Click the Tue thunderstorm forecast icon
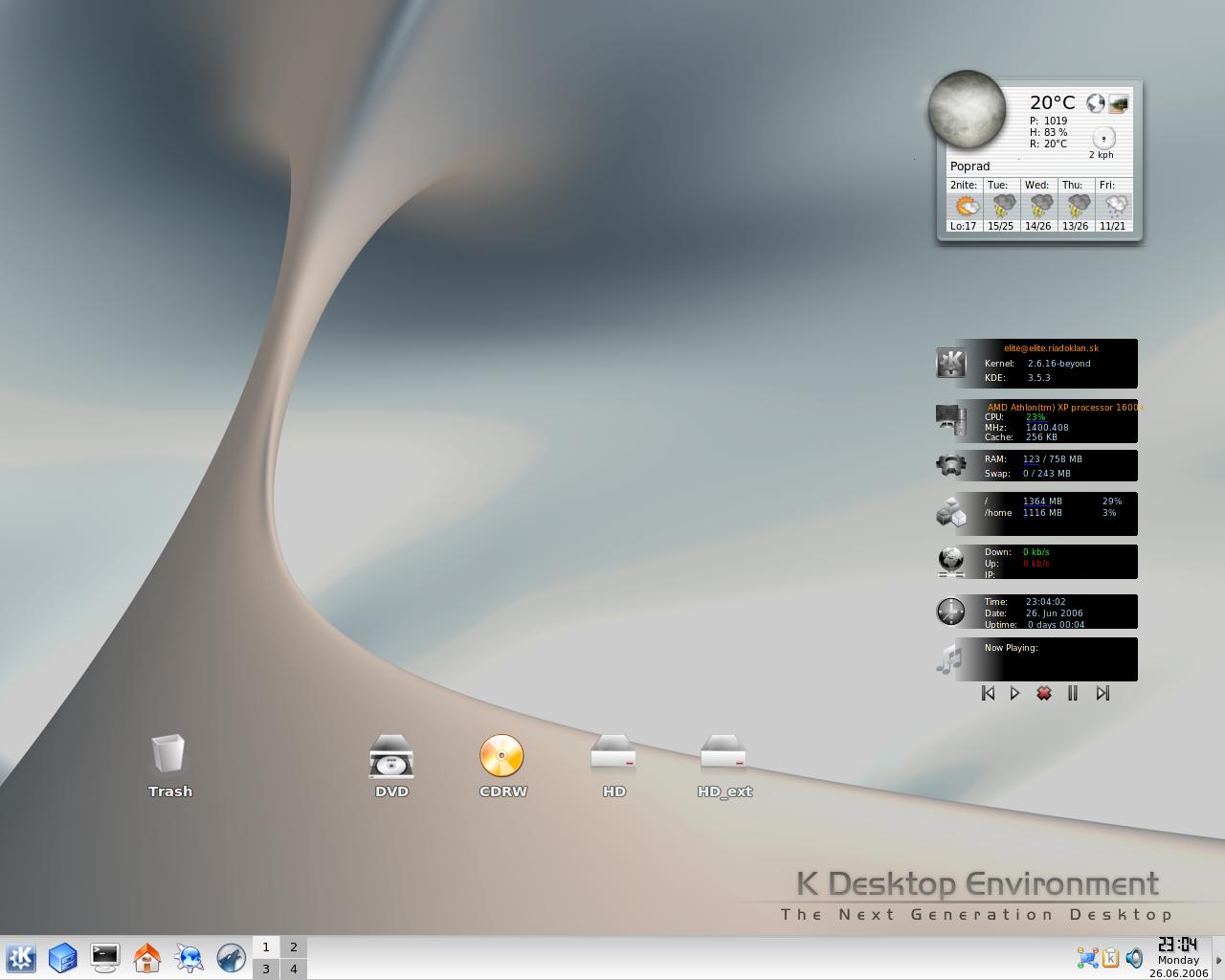 (1003, 206)
